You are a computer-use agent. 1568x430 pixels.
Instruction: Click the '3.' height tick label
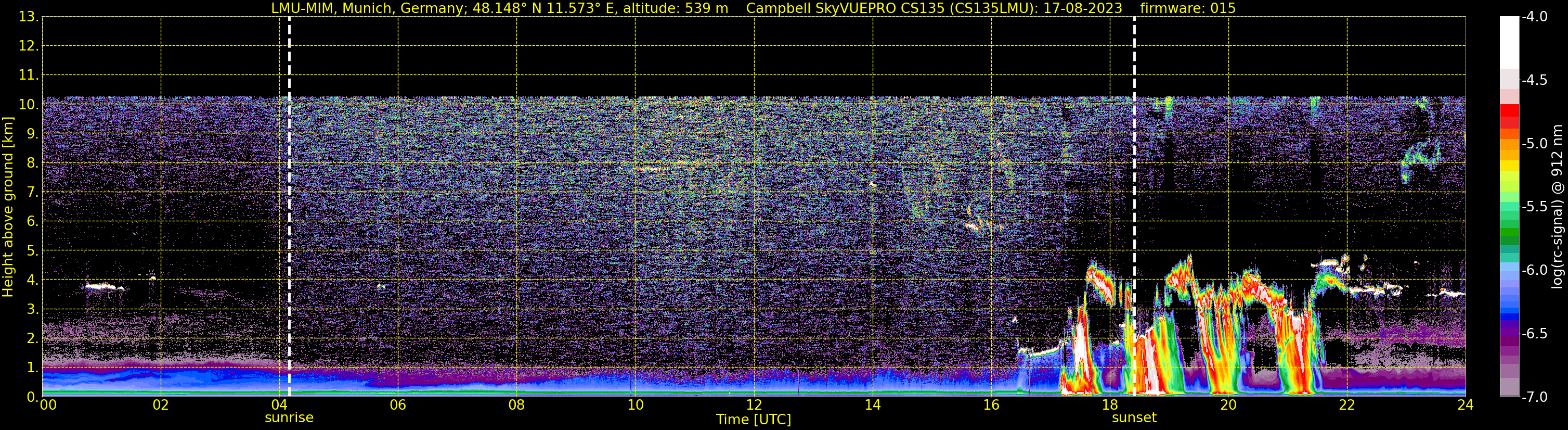pos(32,309)
